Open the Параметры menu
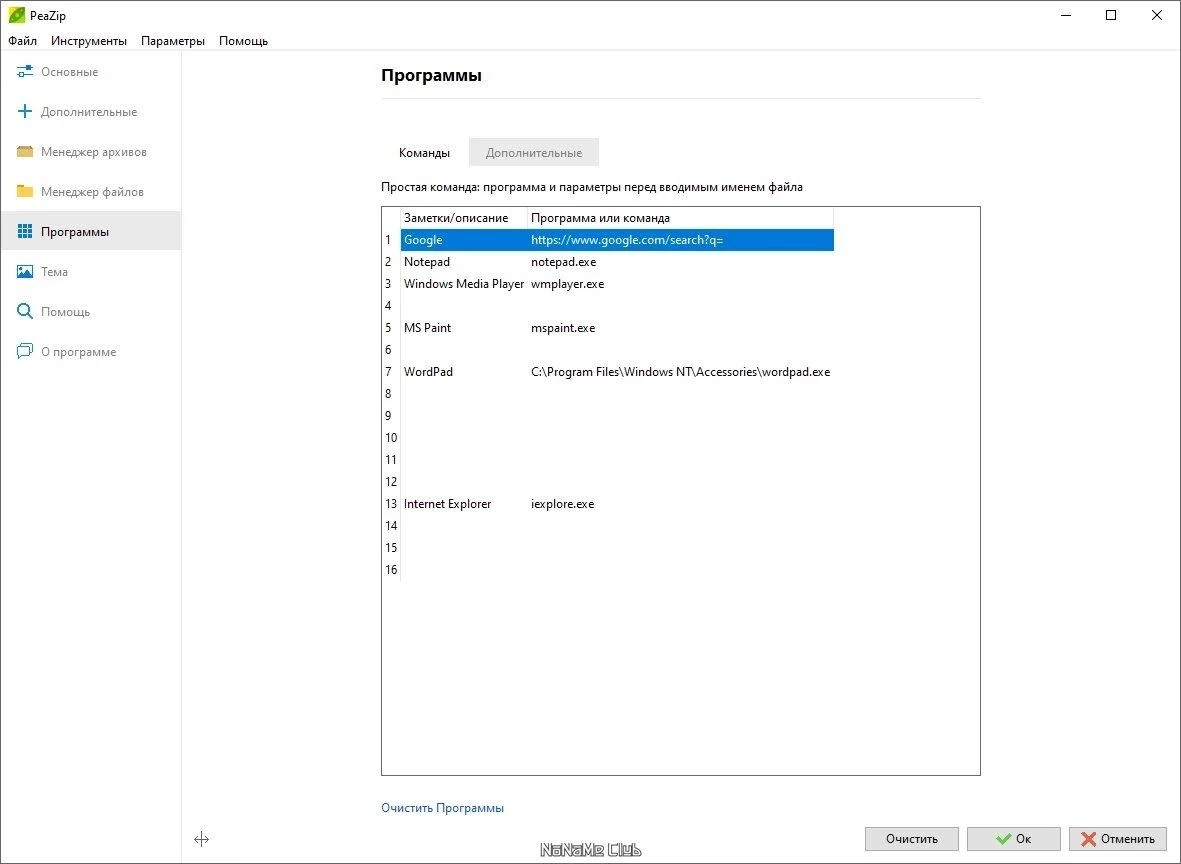1181x864 pixels. click(172, 41)
